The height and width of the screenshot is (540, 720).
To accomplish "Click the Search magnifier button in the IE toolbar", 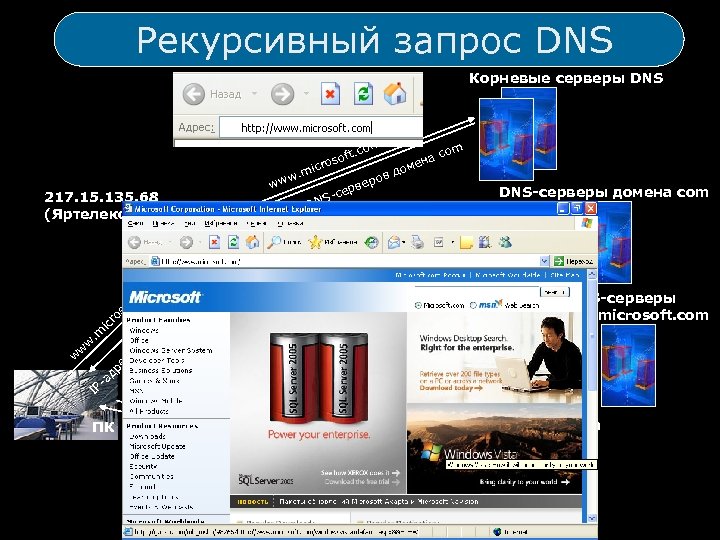I will (285, 242).
